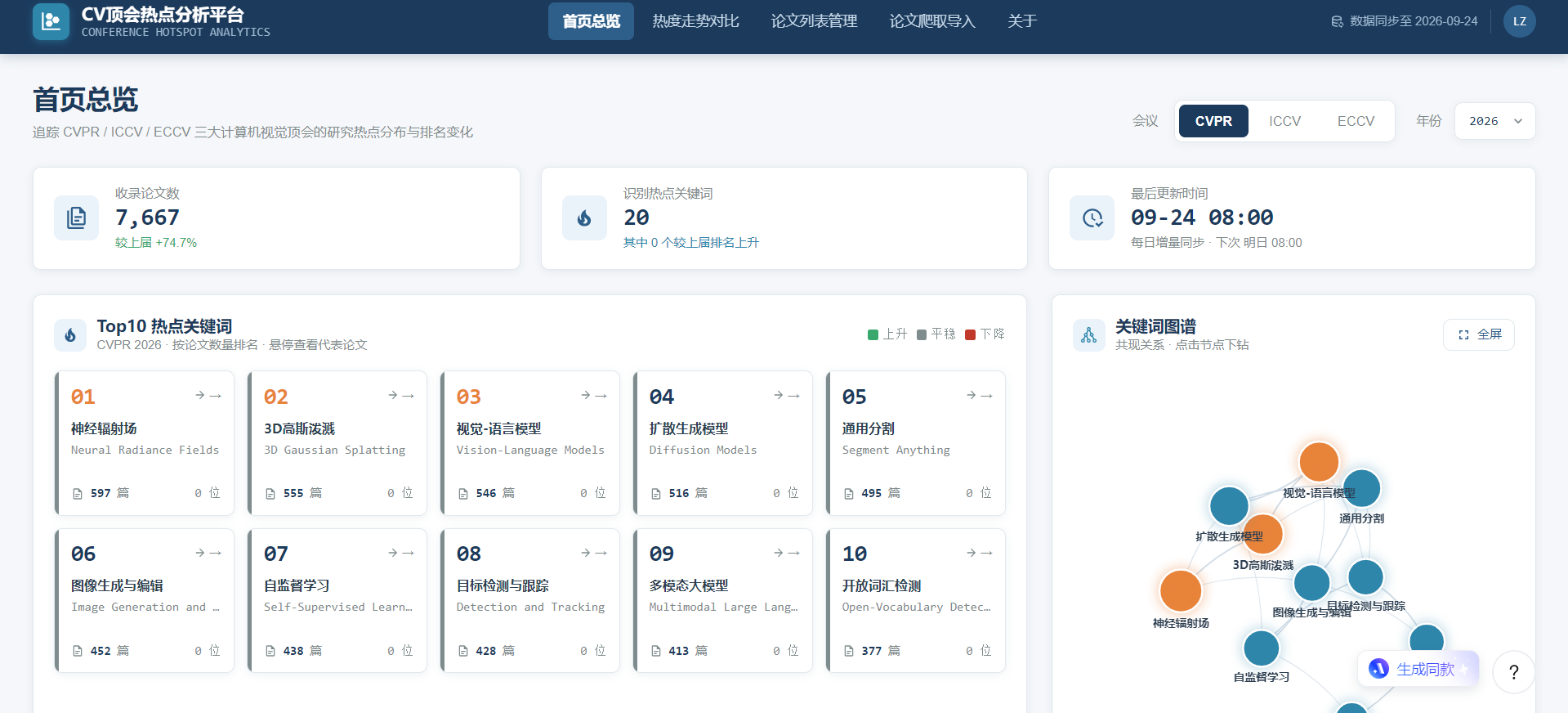Expand keyword graph with 全屏 button
The width and height of the screenshot is (1568, 713).
tap(1479, 334)
